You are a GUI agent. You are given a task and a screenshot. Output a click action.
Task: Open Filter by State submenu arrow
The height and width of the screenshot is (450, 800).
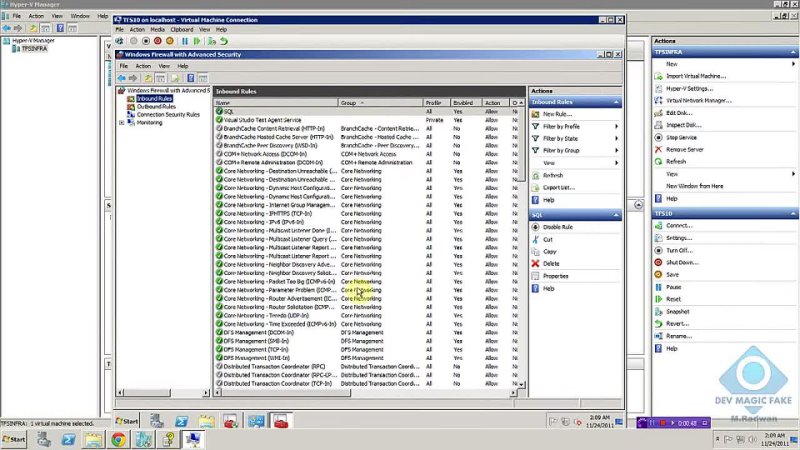(616, 138)
